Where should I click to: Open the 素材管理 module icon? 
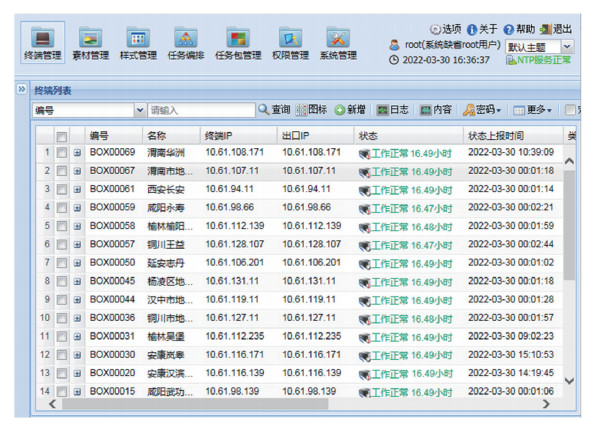tap(90, 42)
